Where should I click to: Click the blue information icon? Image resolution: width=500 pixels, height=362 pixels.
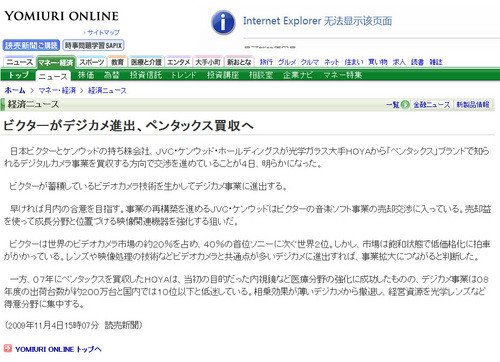[x=223, y=22]
